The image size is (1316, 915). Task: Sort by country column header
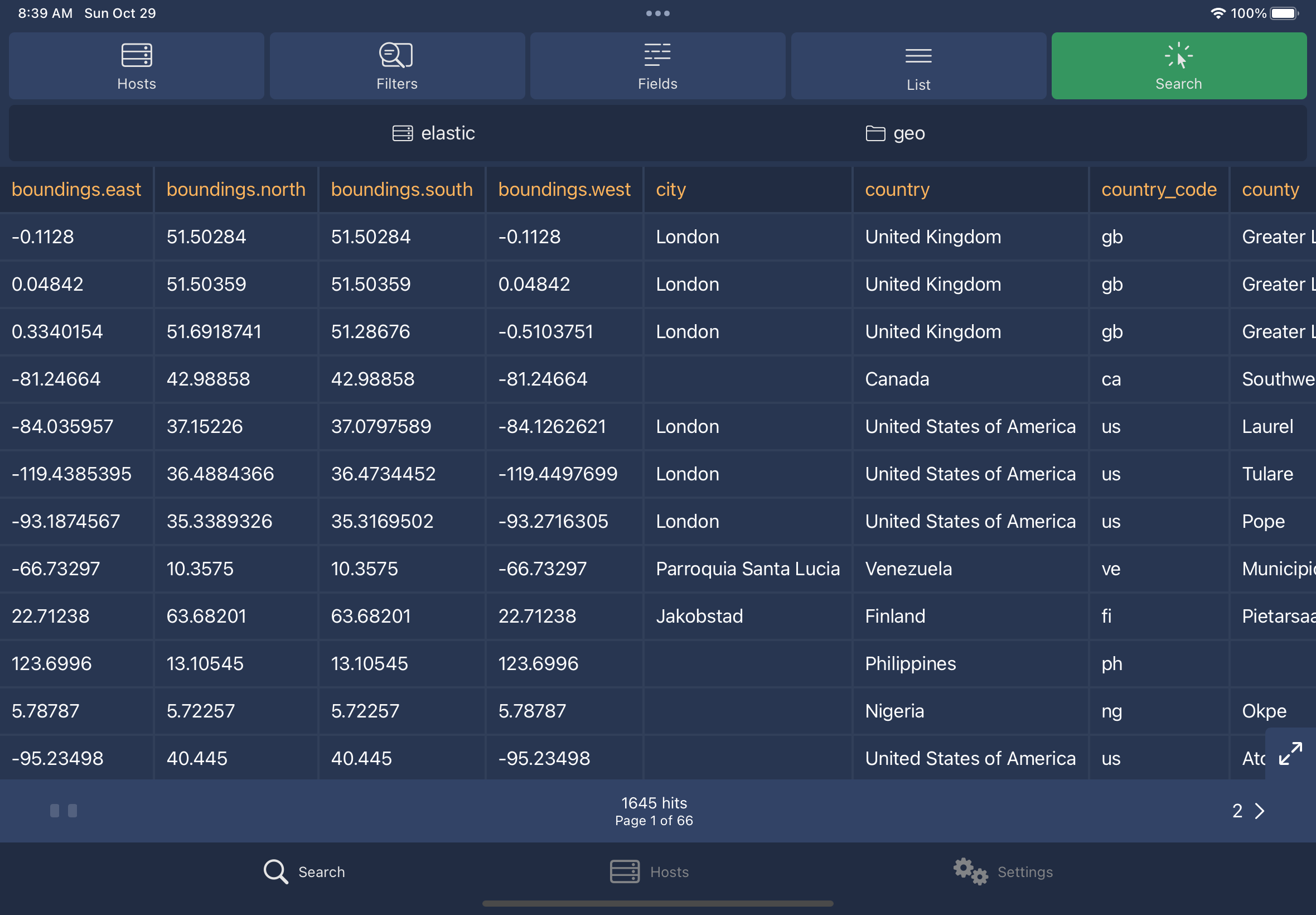point(897,189)
